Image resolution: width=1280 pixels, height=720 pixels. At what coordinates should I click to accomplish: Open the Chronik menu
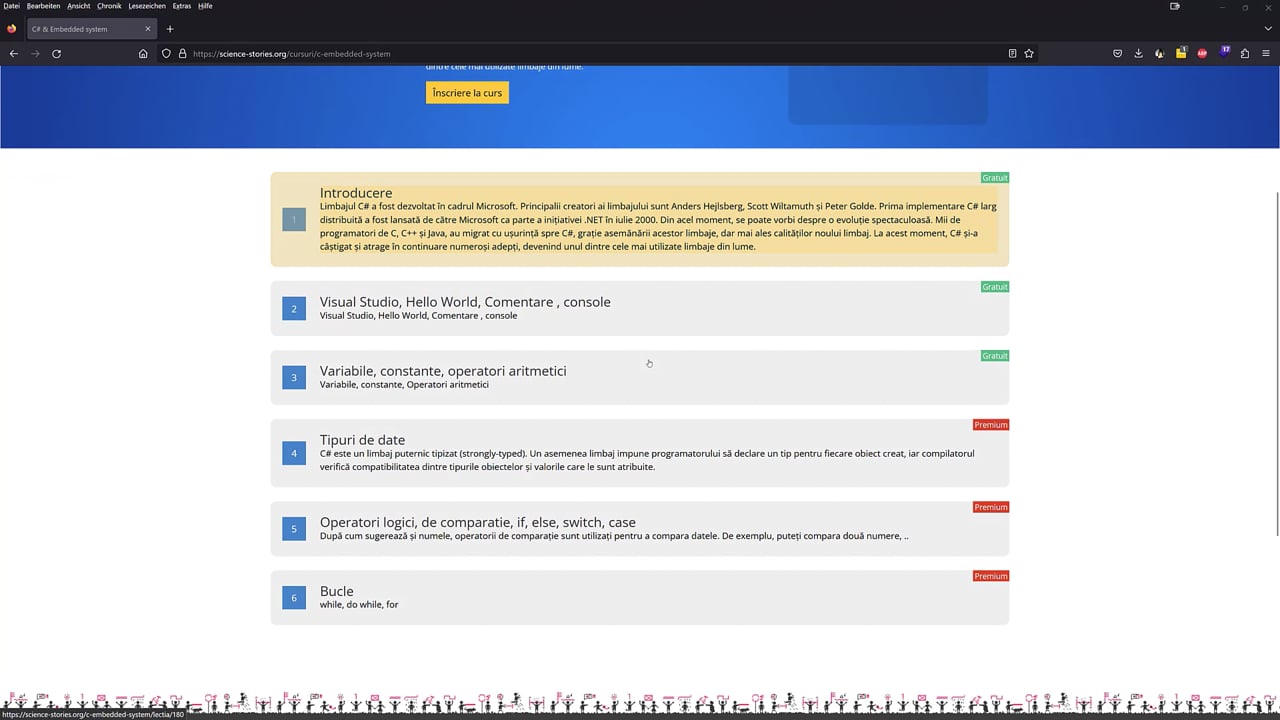pos(109,6)
